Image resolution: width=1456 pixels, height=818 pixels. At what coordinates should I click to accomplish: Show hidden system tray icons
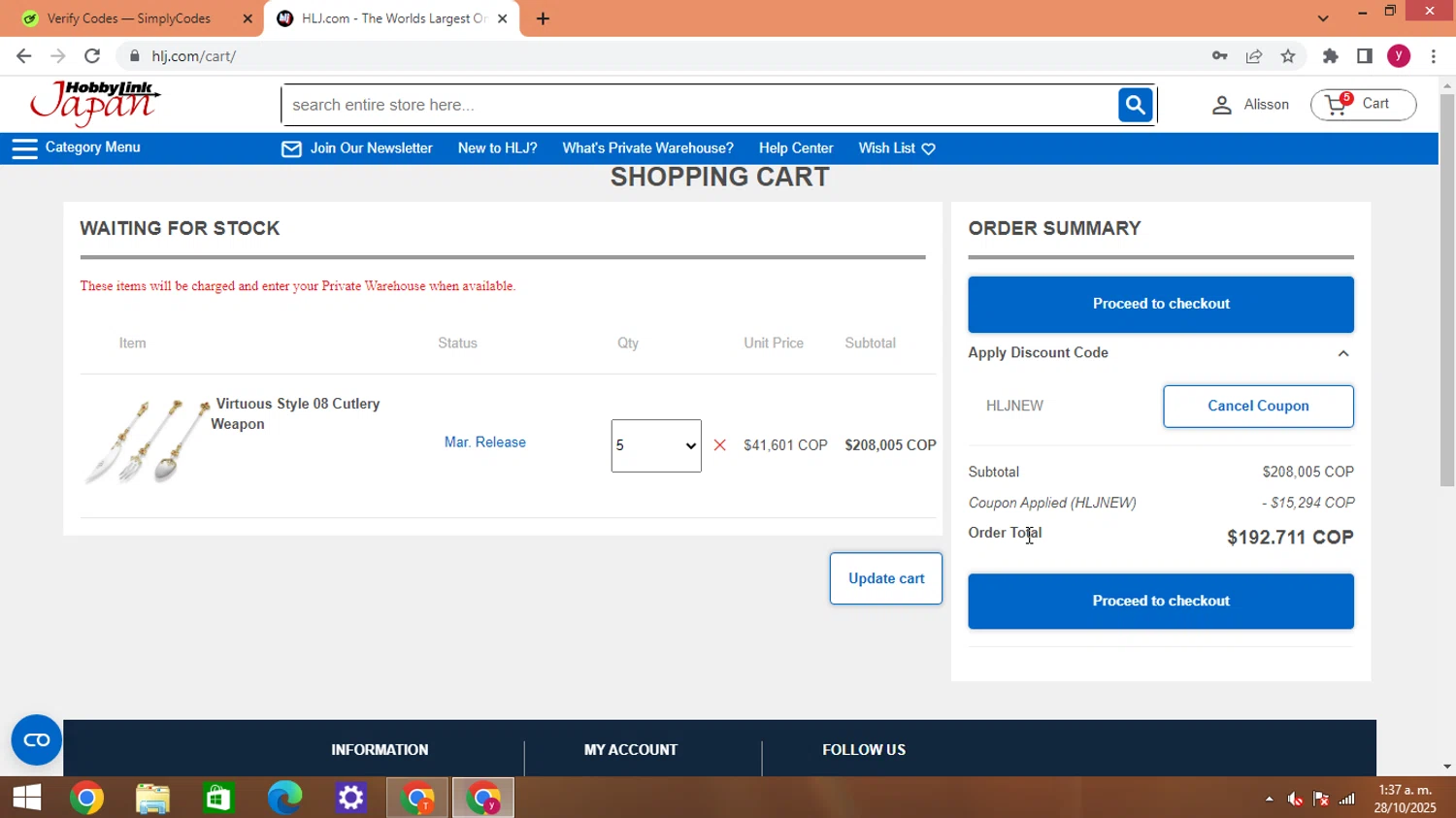click(x=1269, y=799)
